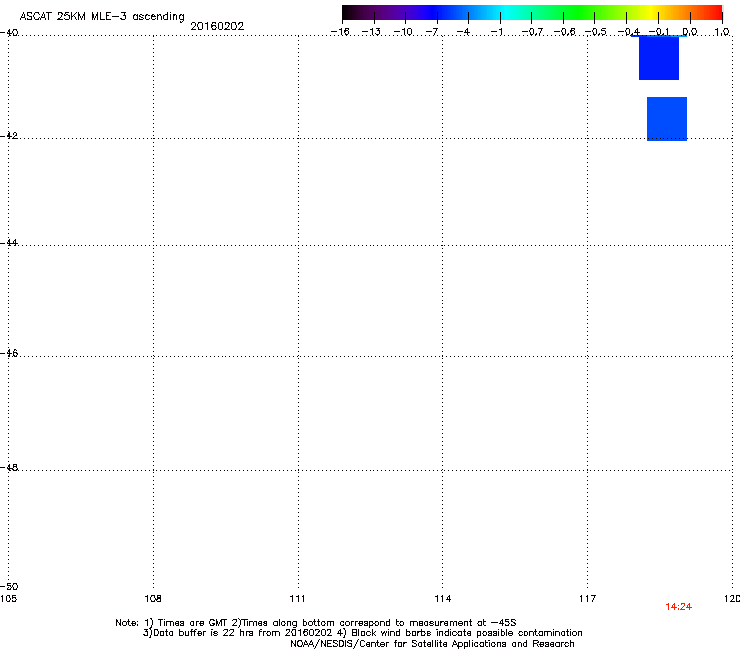Click the longitude label 111
The image size is (740, 650).
(x=297, y=599)
